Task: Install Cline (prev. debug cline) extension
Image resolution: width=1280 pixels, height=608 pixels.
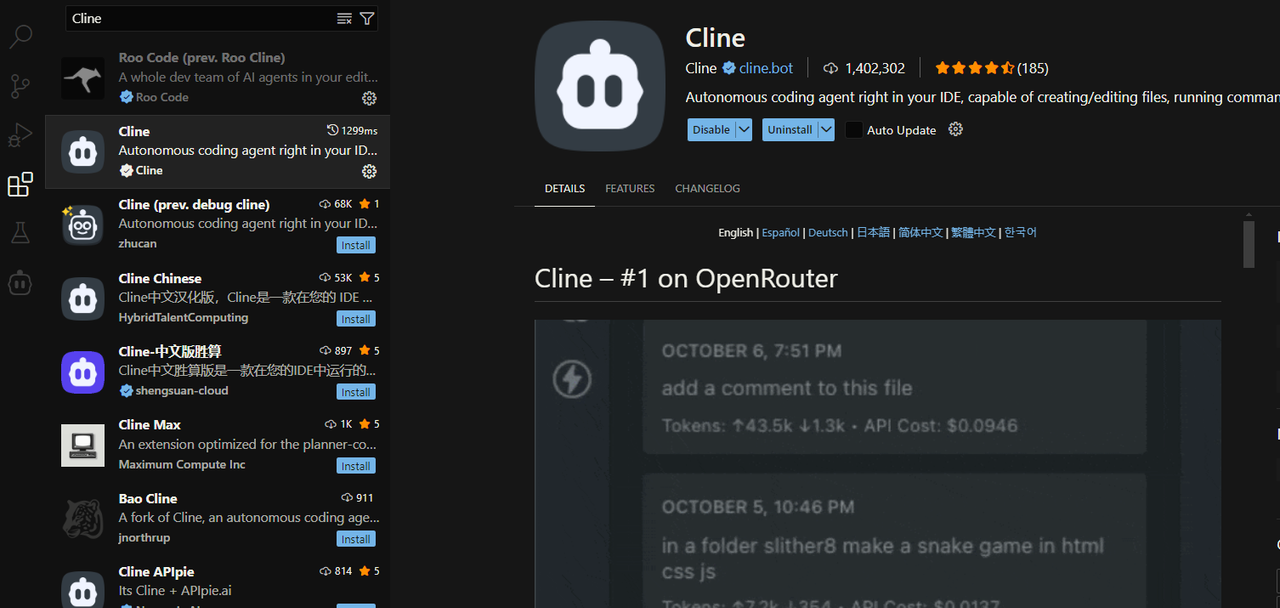Action: pyautogui.click(x=356, y=245)
